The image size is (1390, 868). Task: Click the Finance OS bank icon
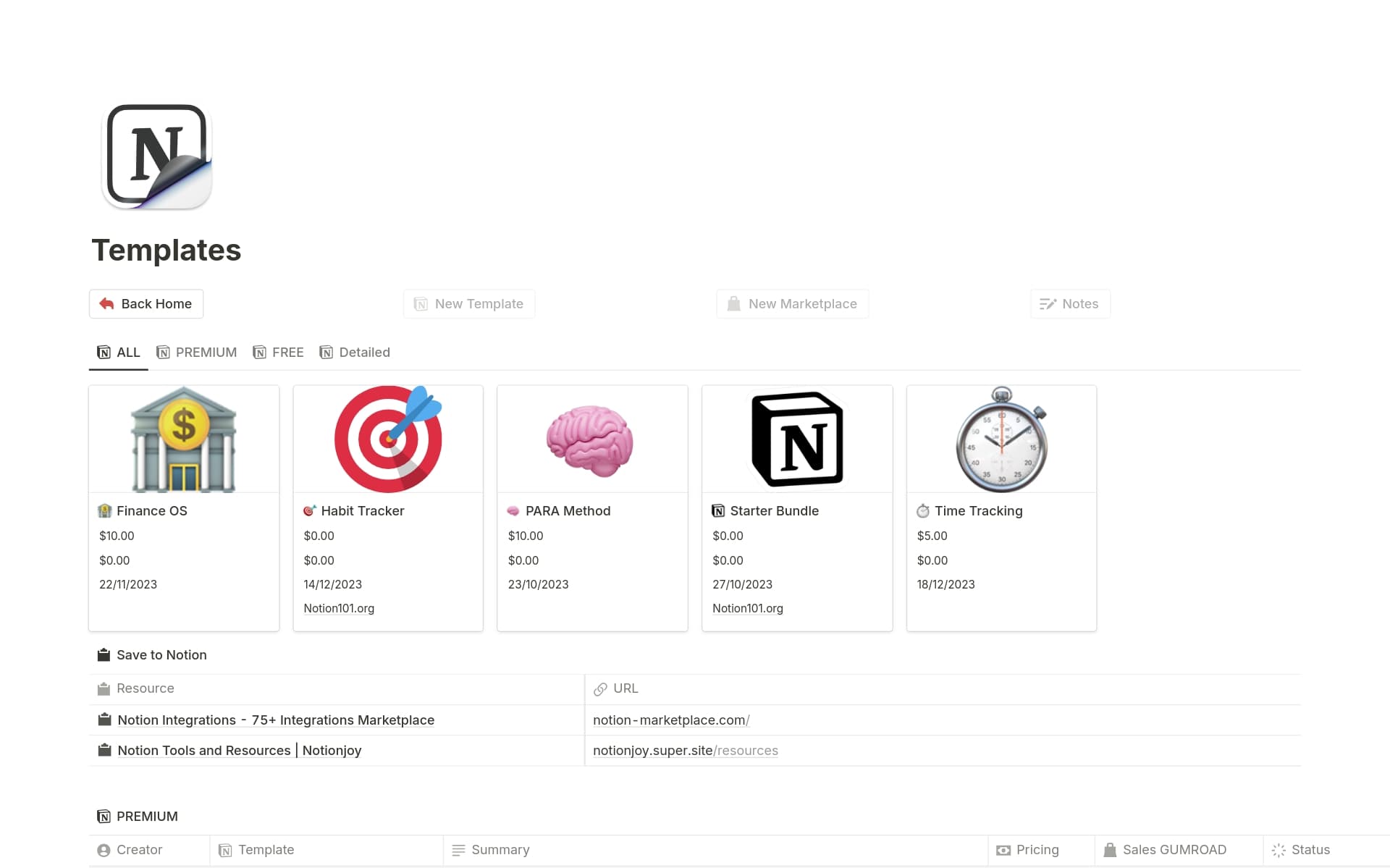tap(184, 439)
